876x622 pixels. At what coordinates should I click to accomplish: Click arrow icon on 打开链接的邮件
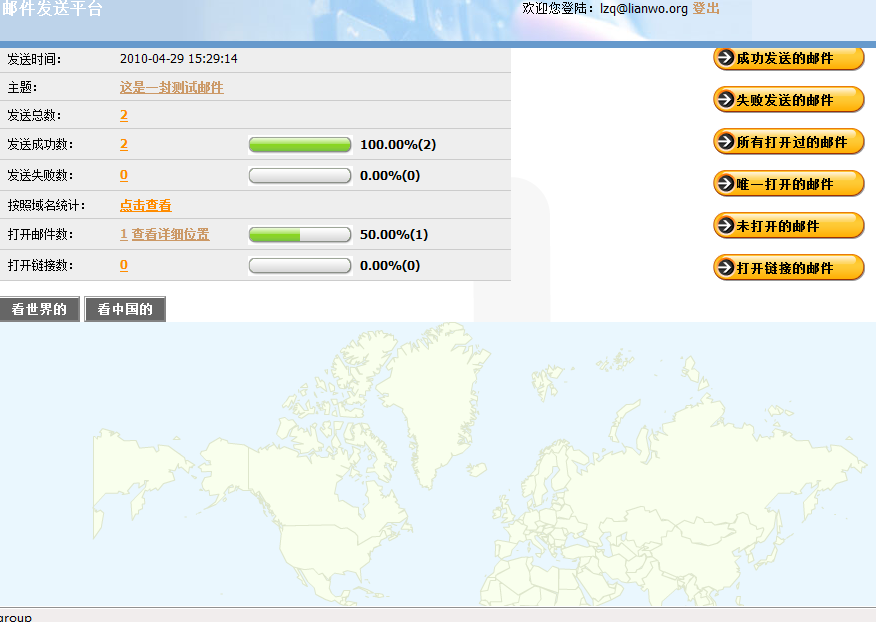(x=725, y=268)
